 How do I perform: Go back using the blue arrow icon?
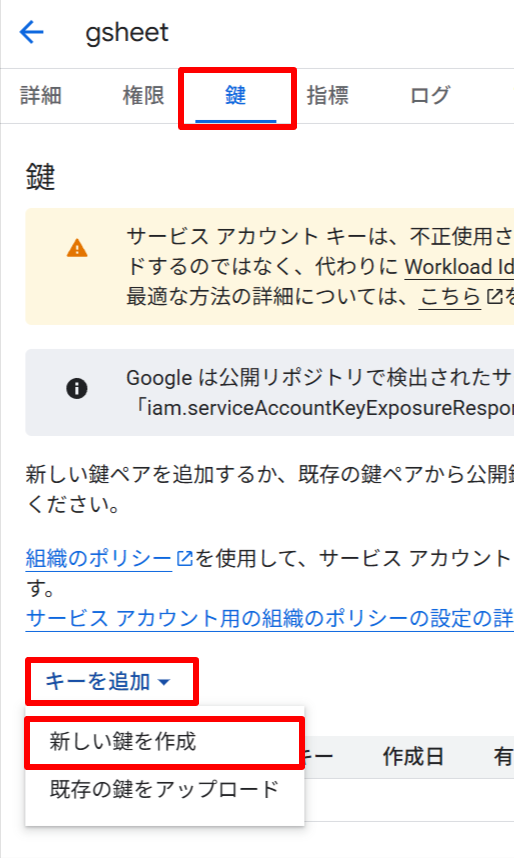pyautogui.click(x=31, y=32)
